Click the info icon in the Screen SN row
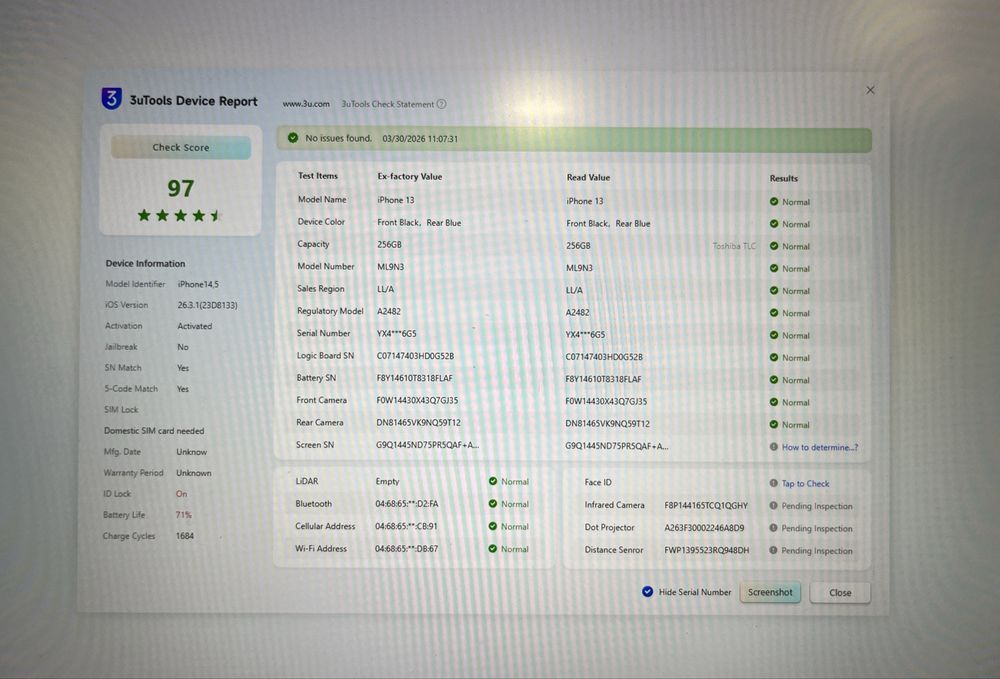Viewport: 1000px width, 679px height. [774, 447]
